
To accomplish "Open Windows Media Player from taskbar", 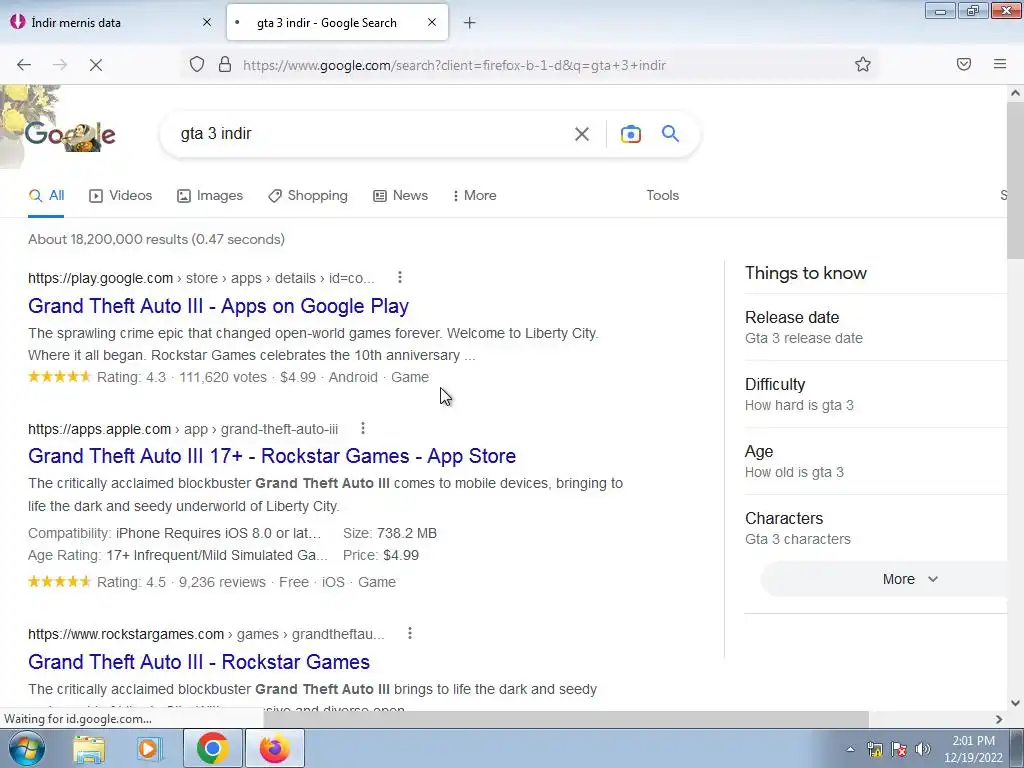I will [149, 748].
